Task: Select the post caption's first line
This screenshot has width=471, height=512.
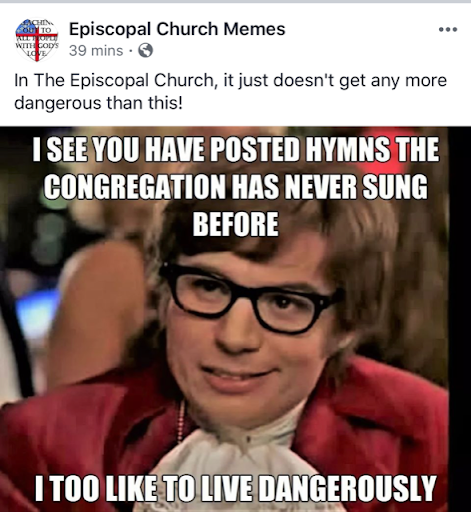Action: pos(230,80)
